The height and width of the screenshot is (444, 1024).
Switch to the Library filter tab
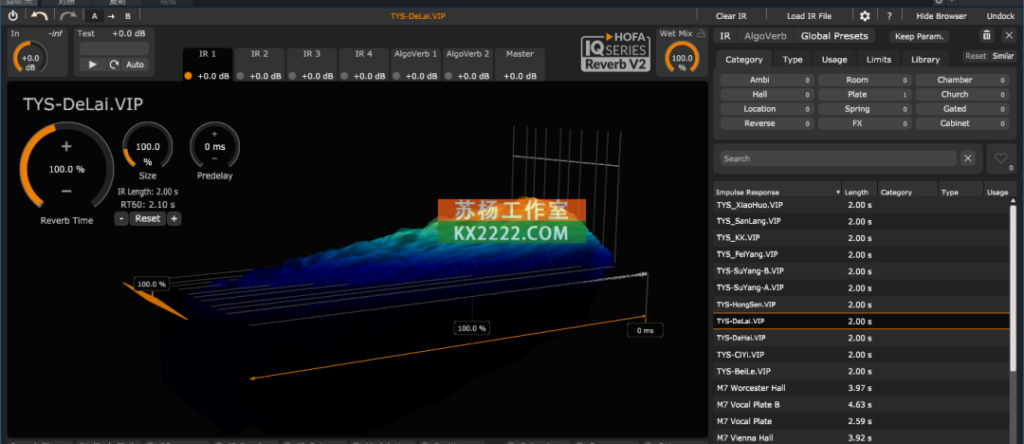click(x=925, y=59)
